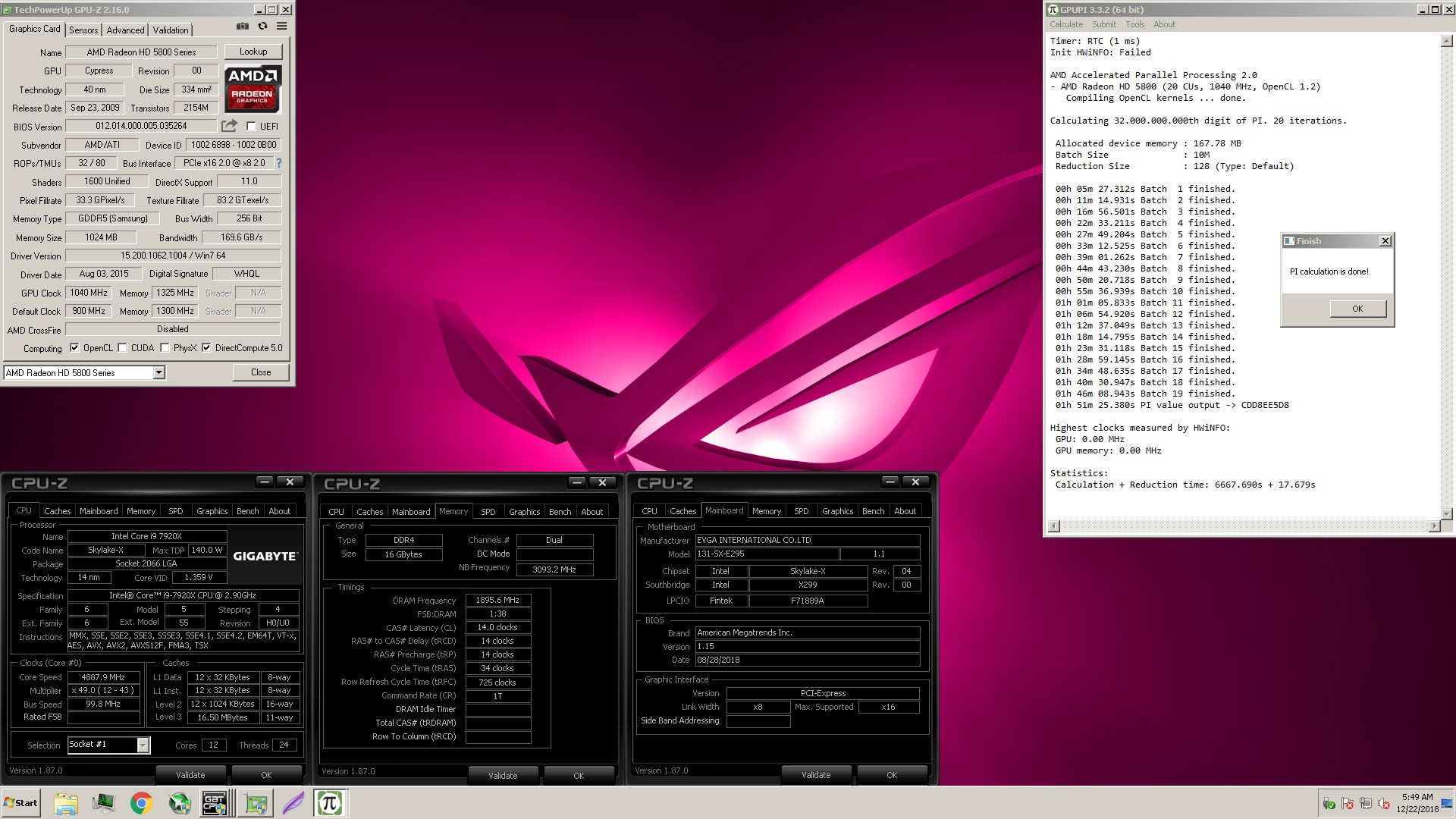Toggle the PhysX checkbox

tap(165, 348)
